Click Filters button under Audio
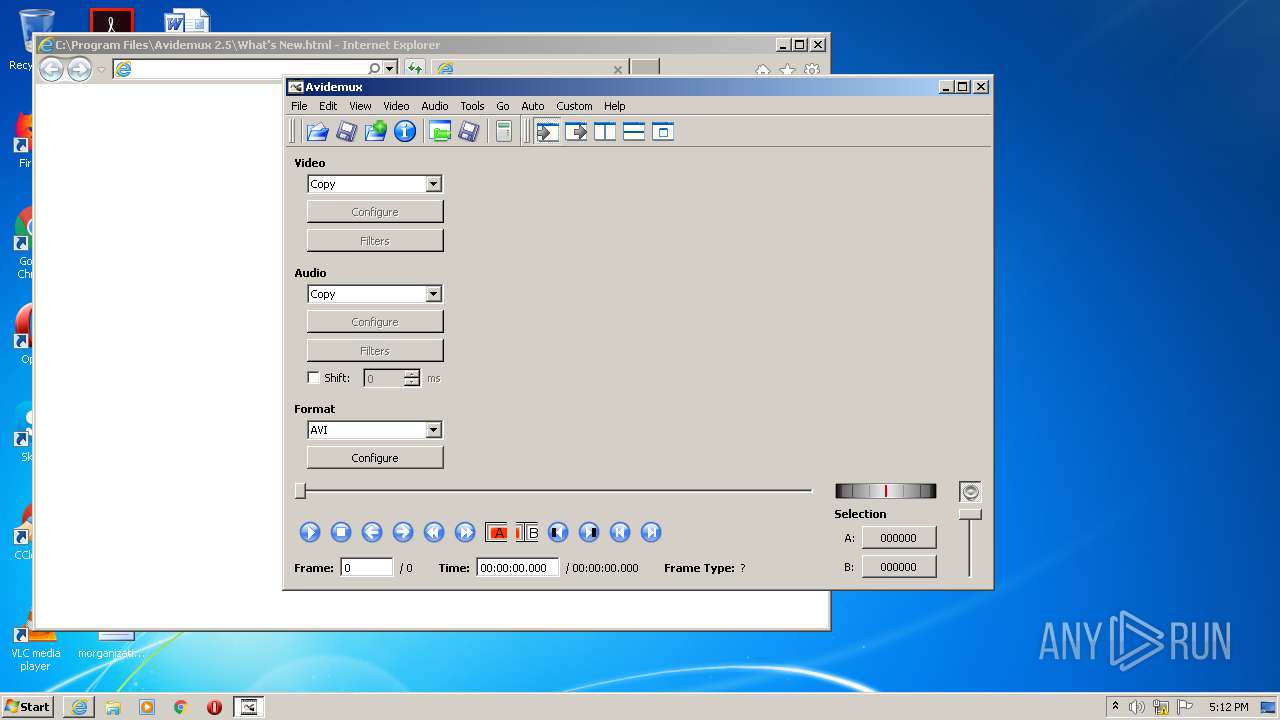1280x720 pixels. point(375,351)
